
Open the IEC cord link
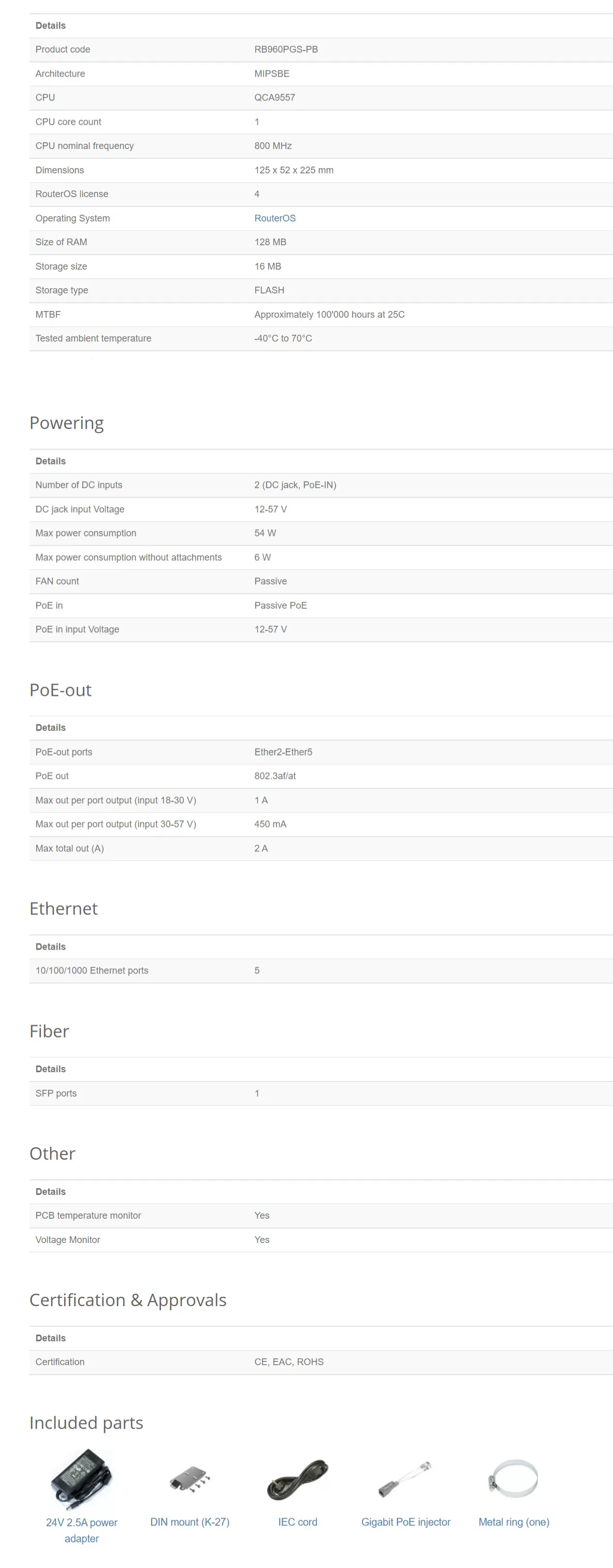[298, 1522]
